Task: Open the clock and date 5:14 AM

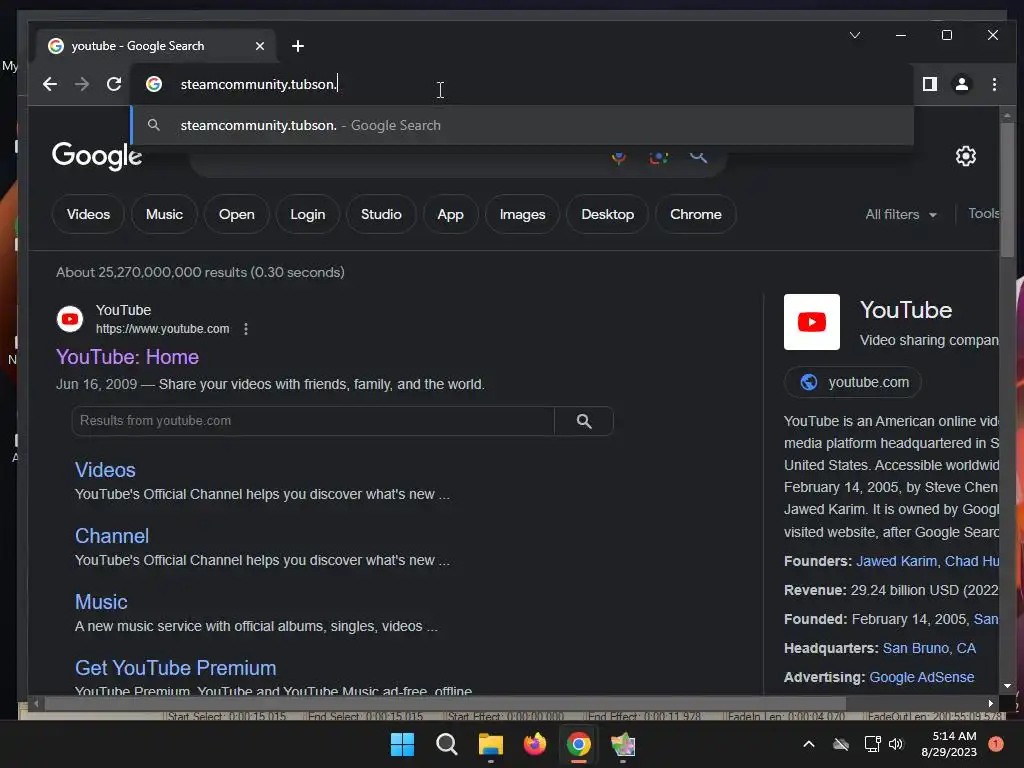Action: coord(950,744)
